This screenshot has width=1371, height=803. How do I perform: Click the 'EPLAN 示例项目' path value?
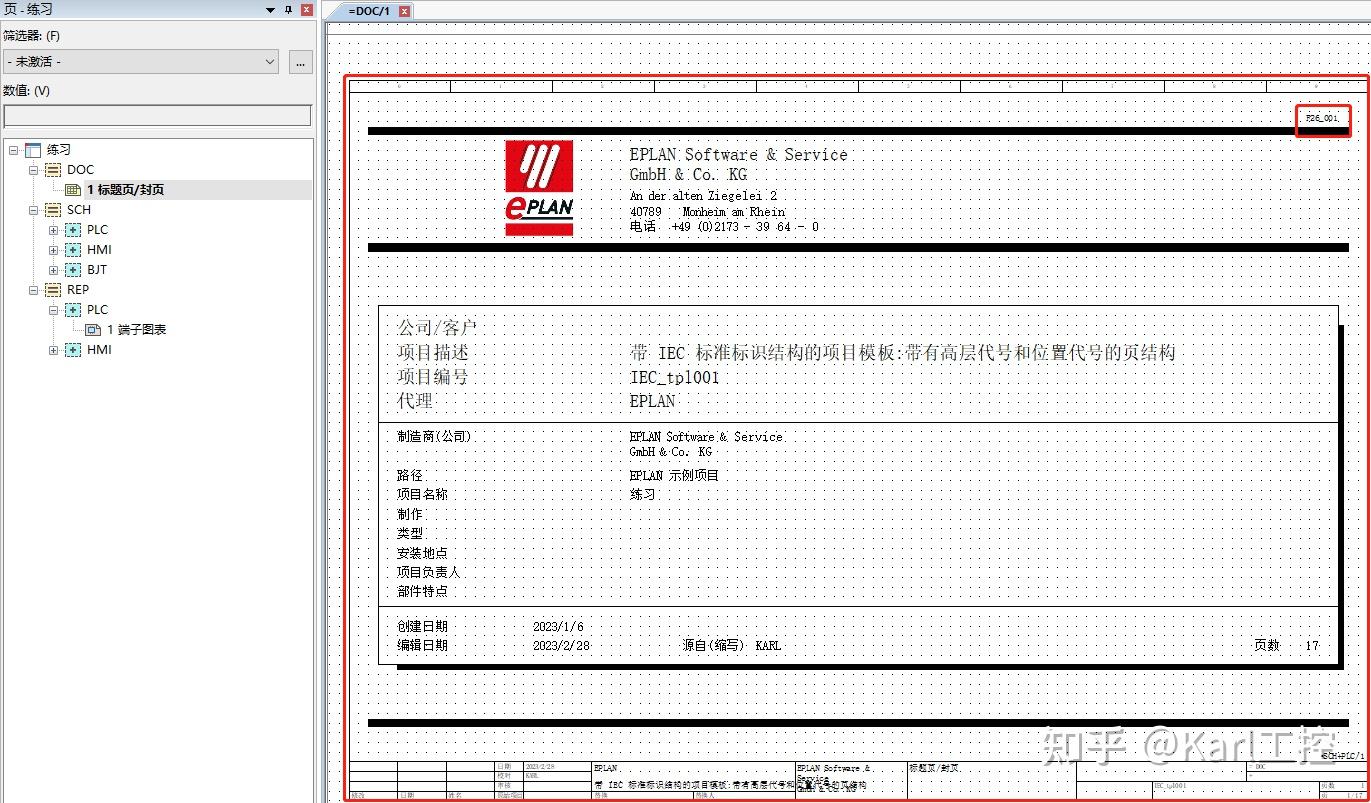(674, 476)
